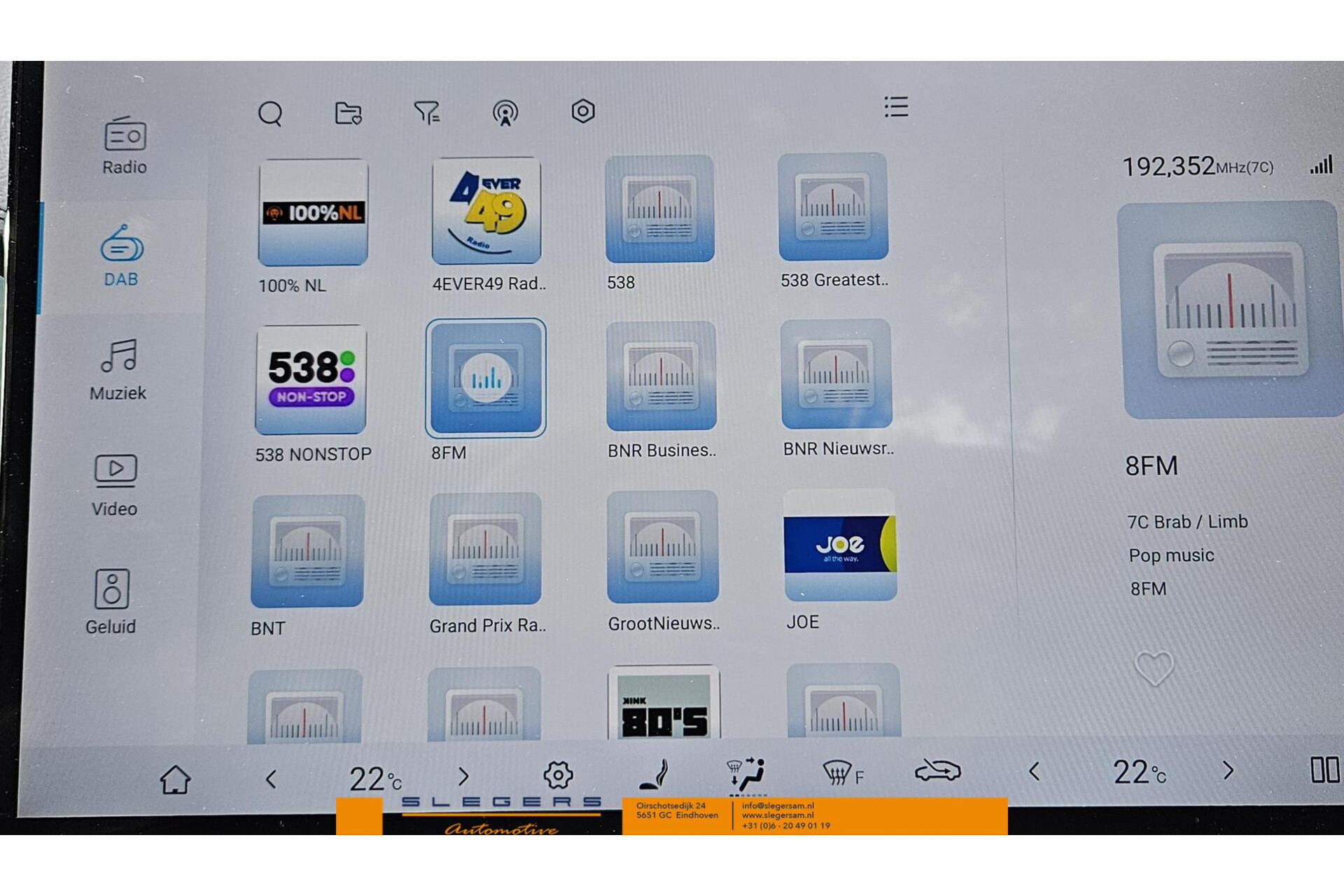The image size is (1344, 896).
Task: Tap the search magnifier icon
Action: click(270, 113)
